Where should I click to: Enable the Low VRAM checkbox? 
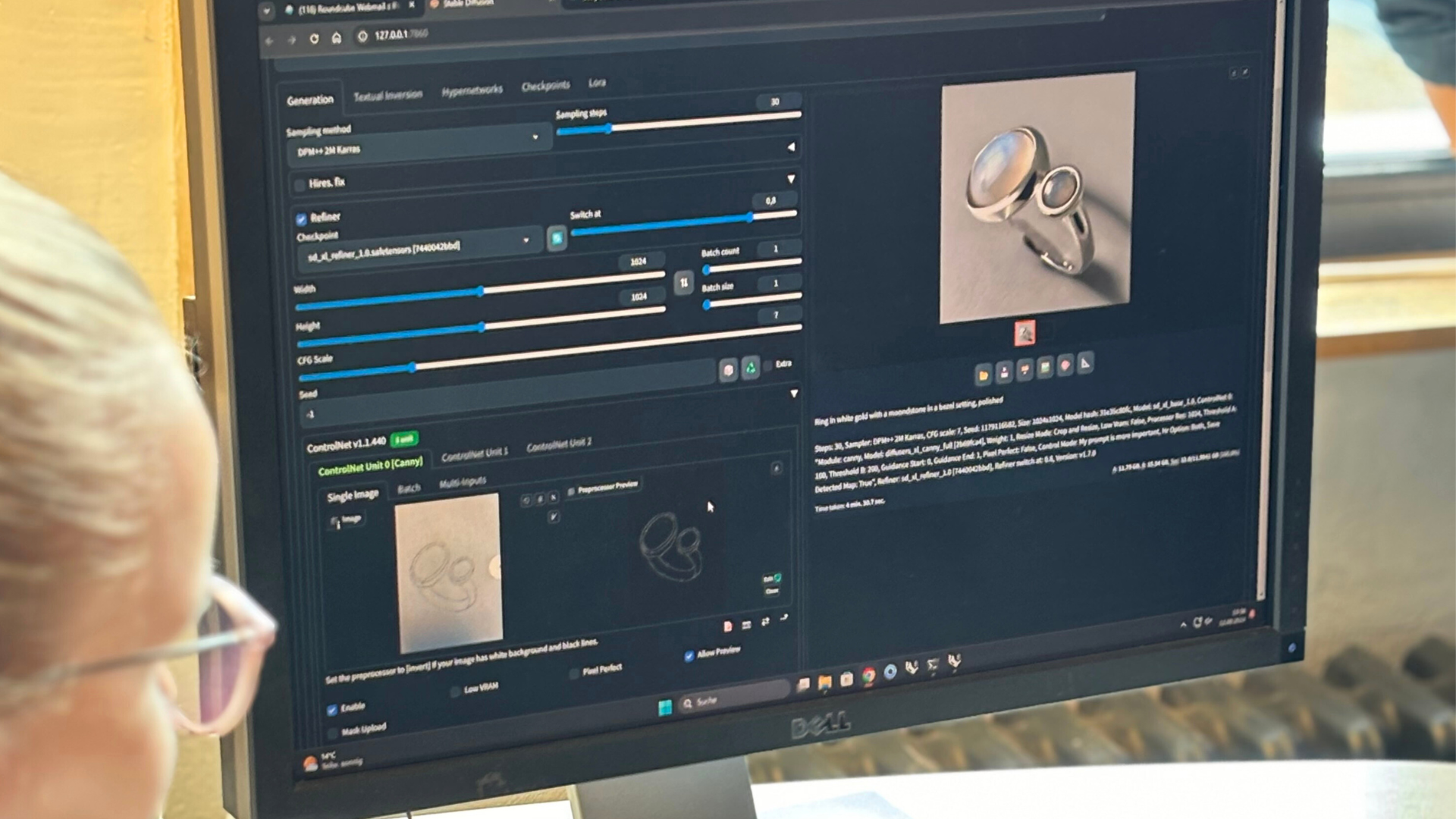coord(455,691)
